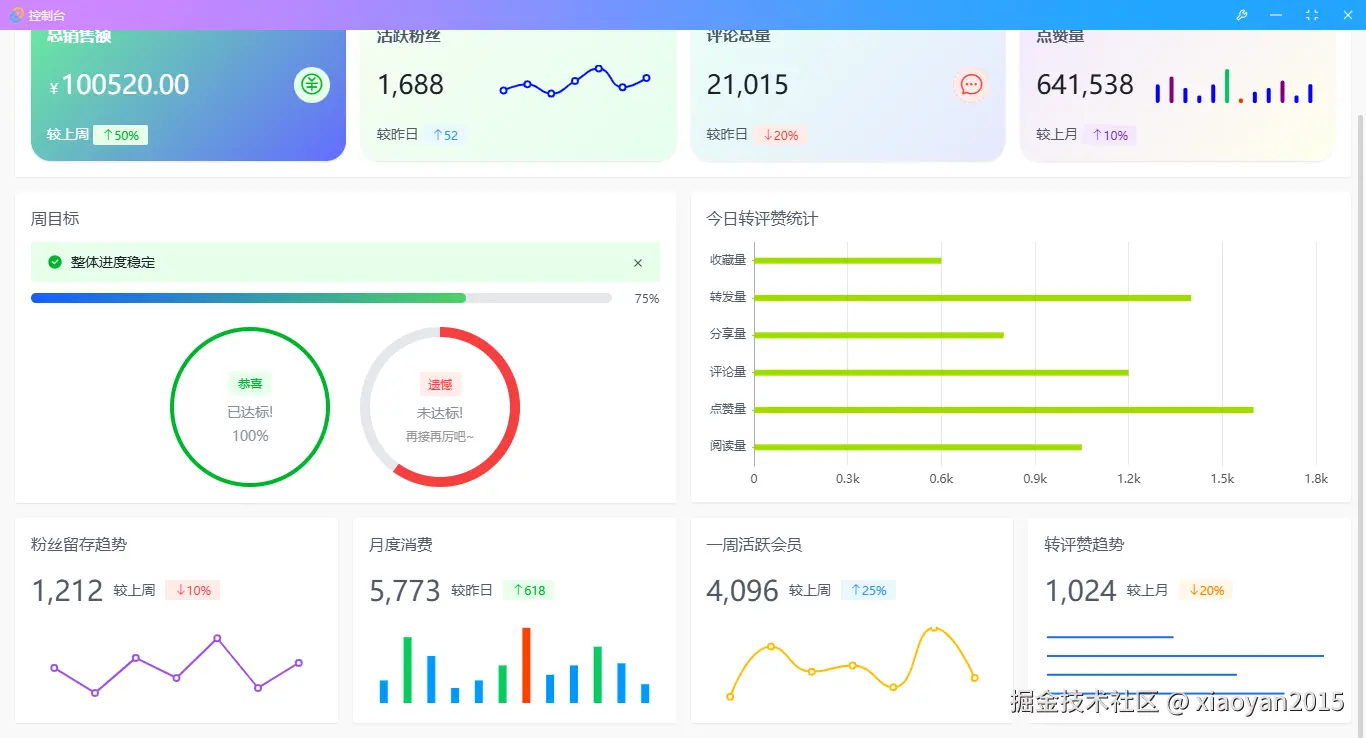The width and height of the screenshot is (1366, 738).
Task: Click the 分享量 bar in the chart
Action: tap(878, 335)
